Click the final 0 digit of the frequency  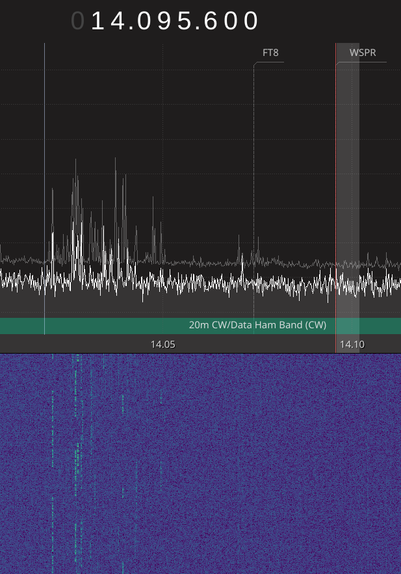(251, 21)
